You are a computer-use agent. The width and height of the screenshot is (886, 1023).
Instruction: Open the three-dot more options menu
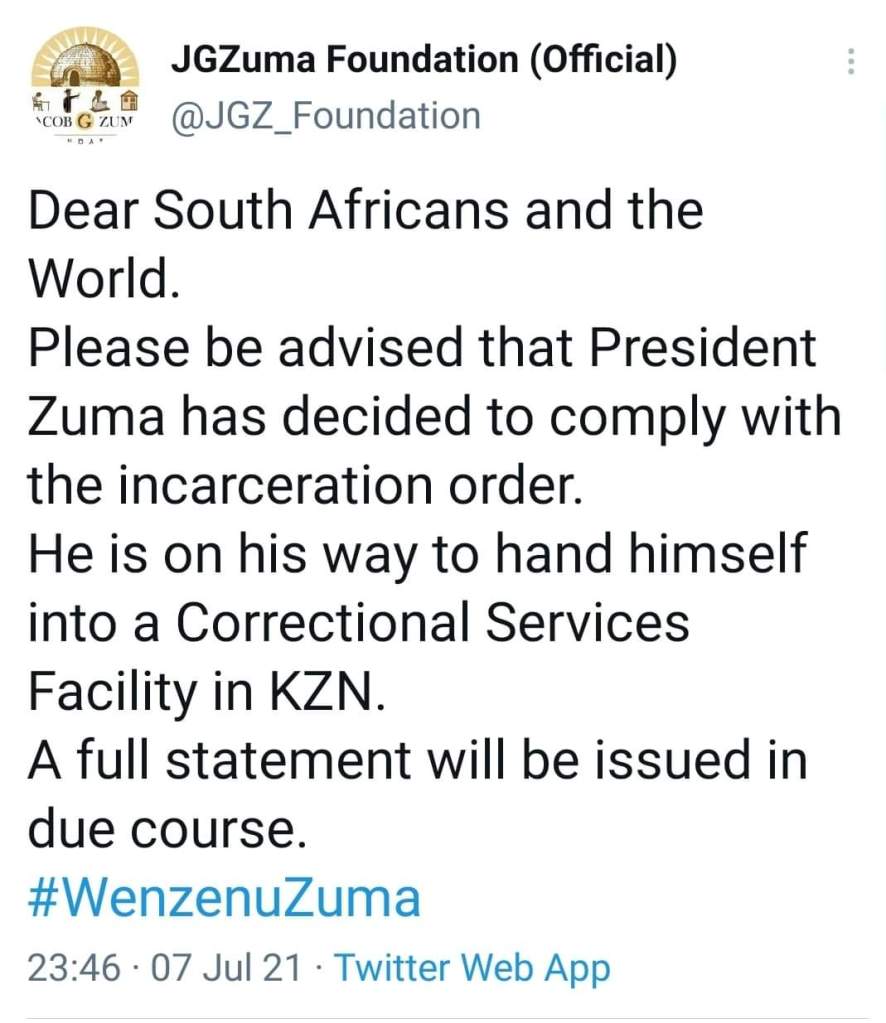851,62
